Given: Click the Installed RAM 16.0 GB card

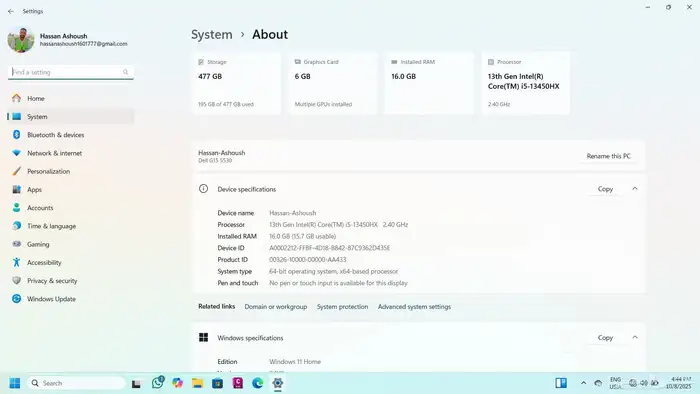Looking at the screenshot, I should pyautogui.click(x=429, y=83).
